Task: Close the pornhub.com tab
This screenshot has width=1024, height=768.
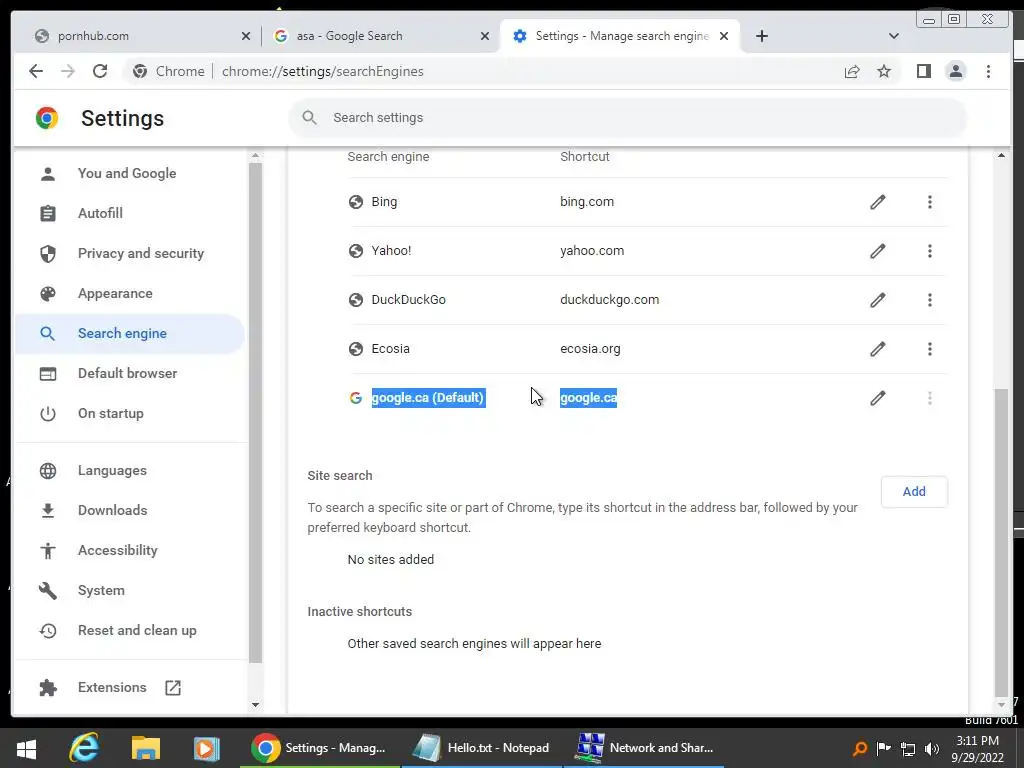Action: tap(246, 36)
